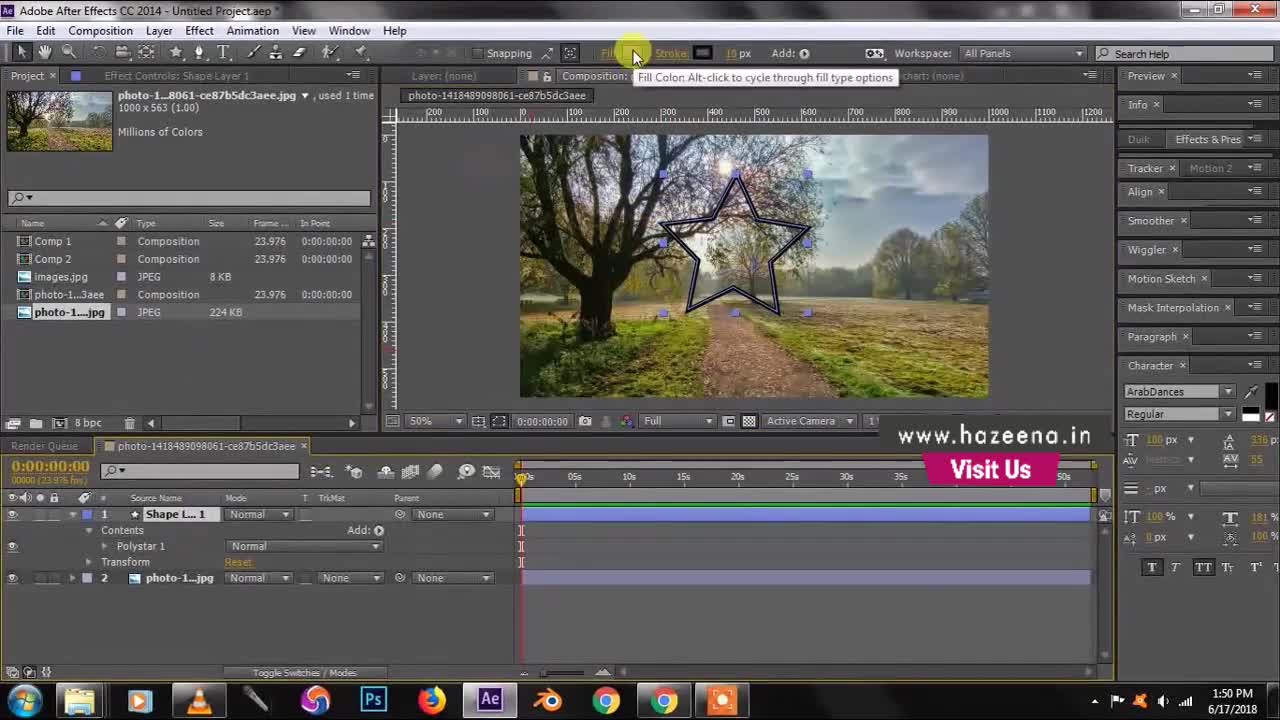Click the Reset link for Transform

pyautogui.click(x=238, y=562)
